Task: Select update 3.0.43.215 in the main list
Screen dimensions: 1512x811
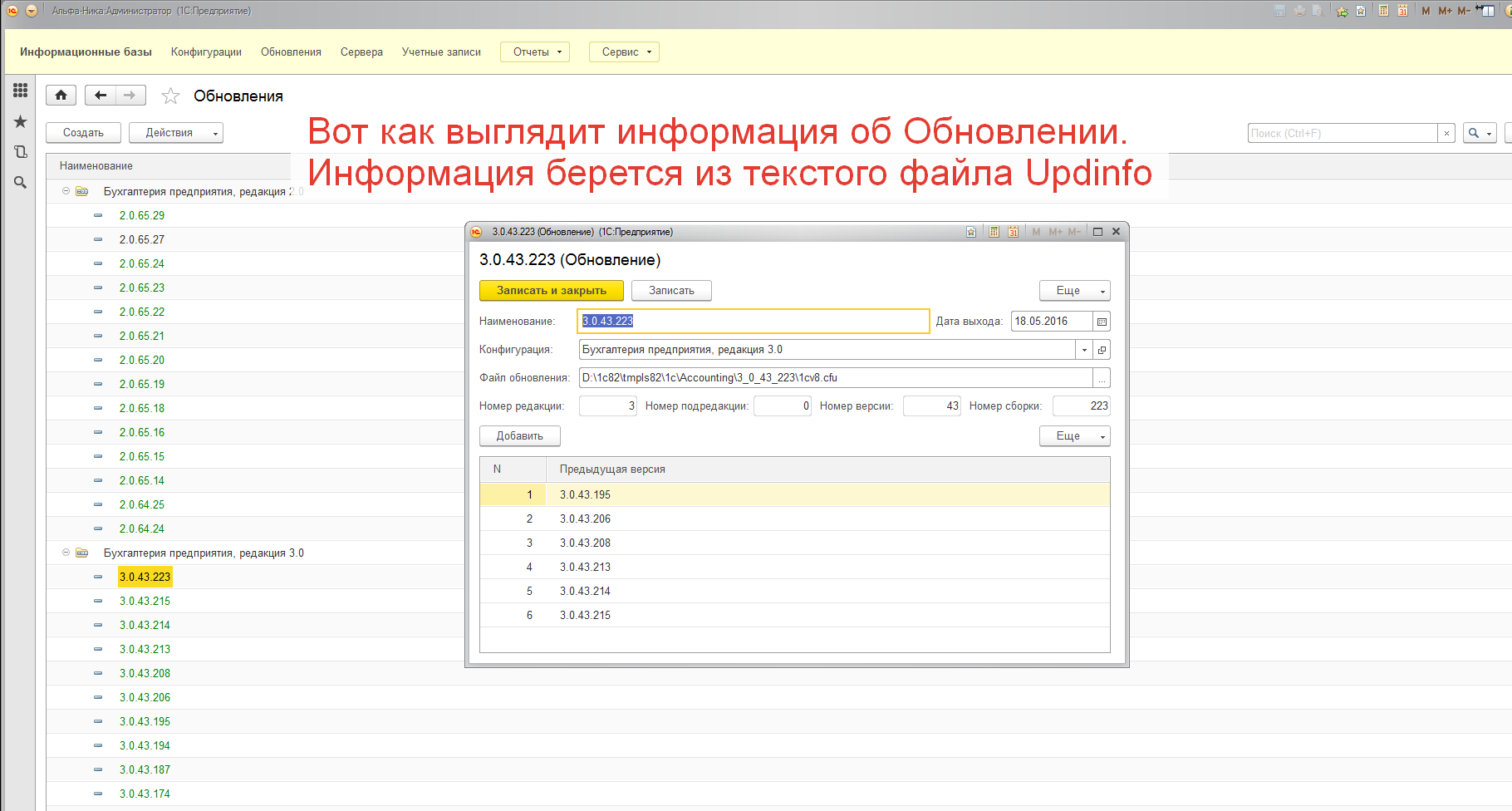Action: pos(145,601)
